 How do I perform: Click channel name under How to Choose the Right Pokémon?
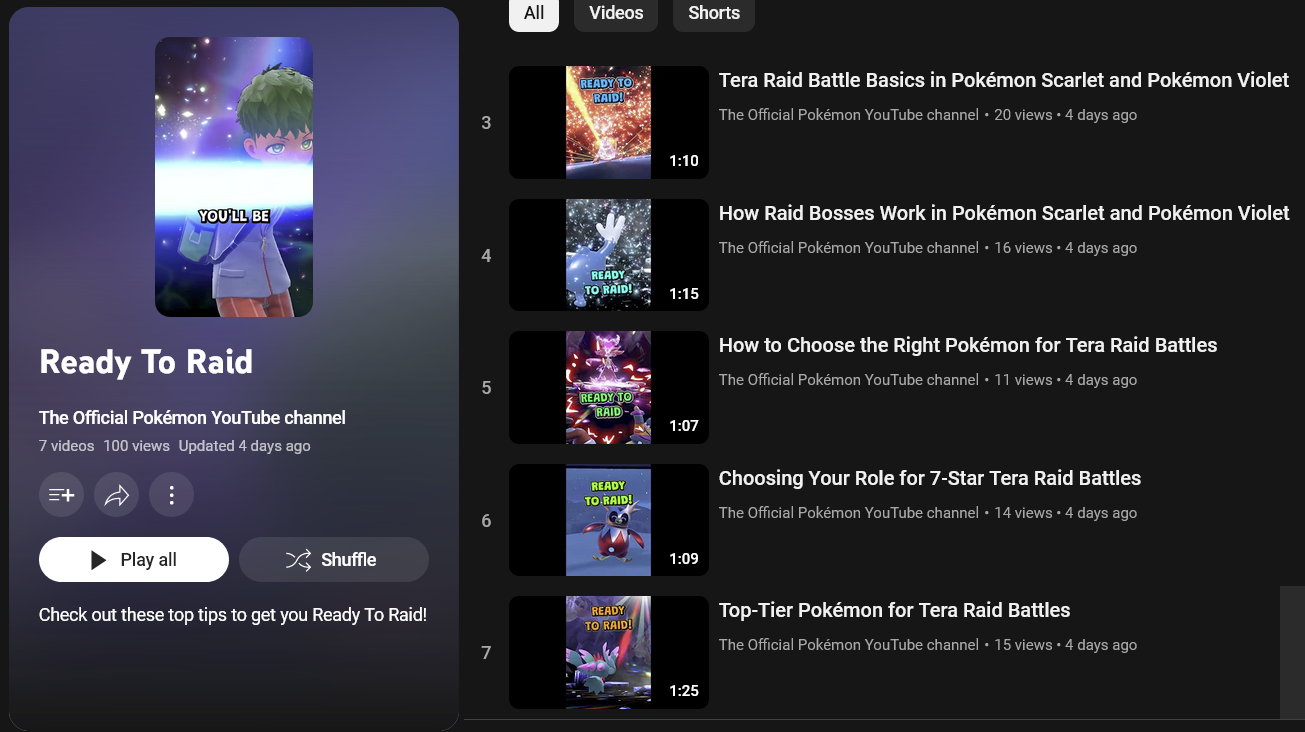pos(849,380)
